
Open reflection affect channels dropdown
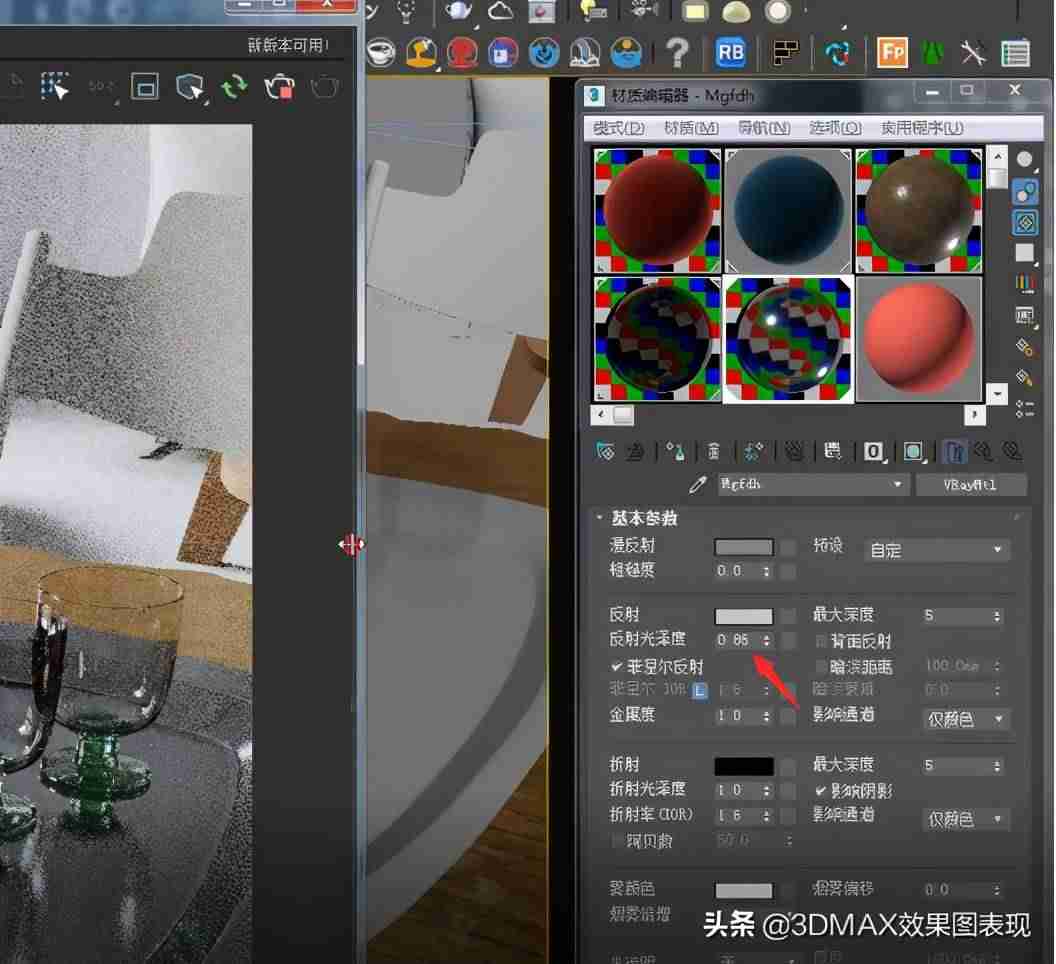coord(964,719)
